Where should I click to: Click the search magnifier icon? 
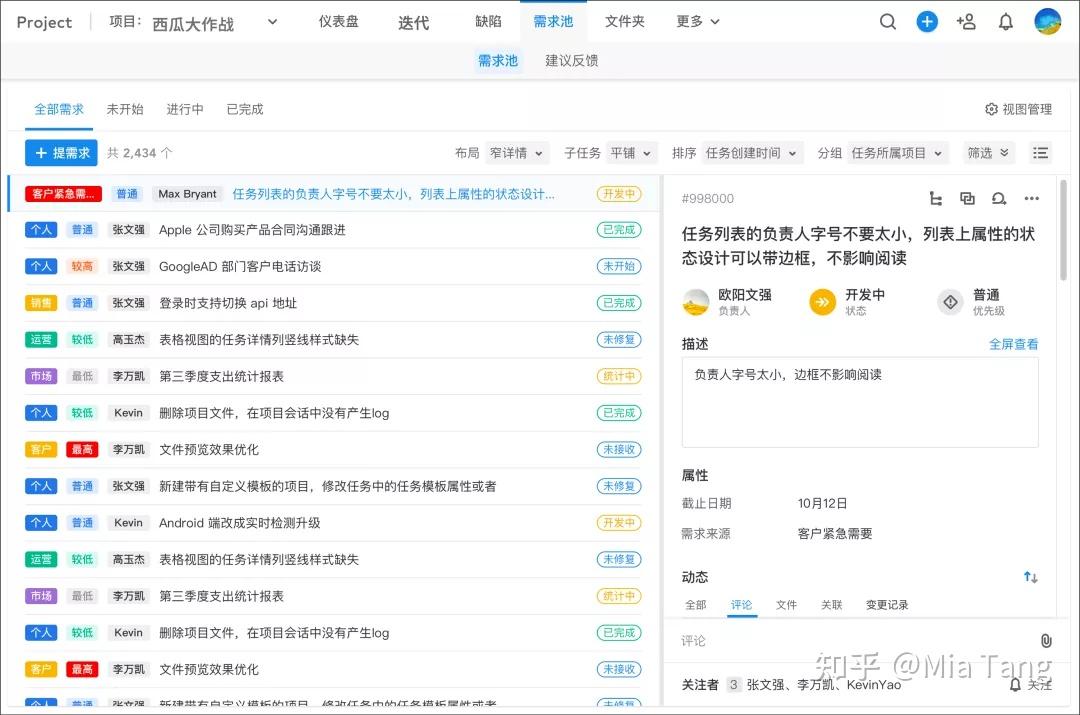pyautogui.click(x=887, y=22)
